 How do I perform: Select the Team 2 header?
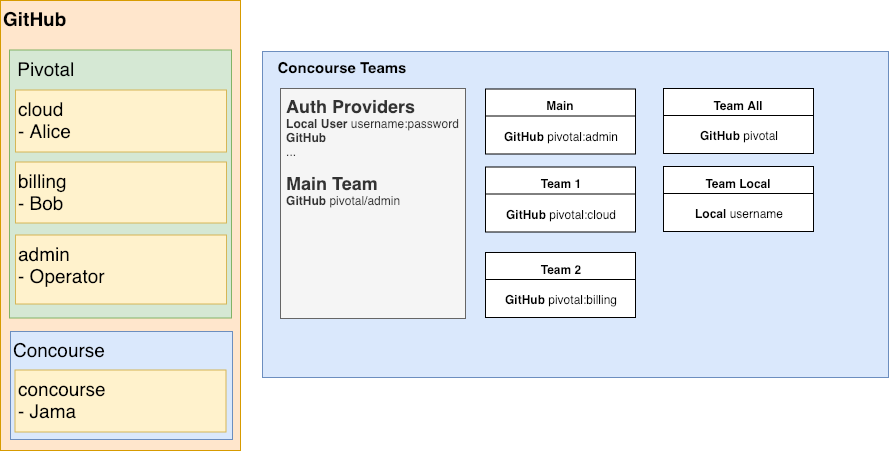click(x=560, y=269)
